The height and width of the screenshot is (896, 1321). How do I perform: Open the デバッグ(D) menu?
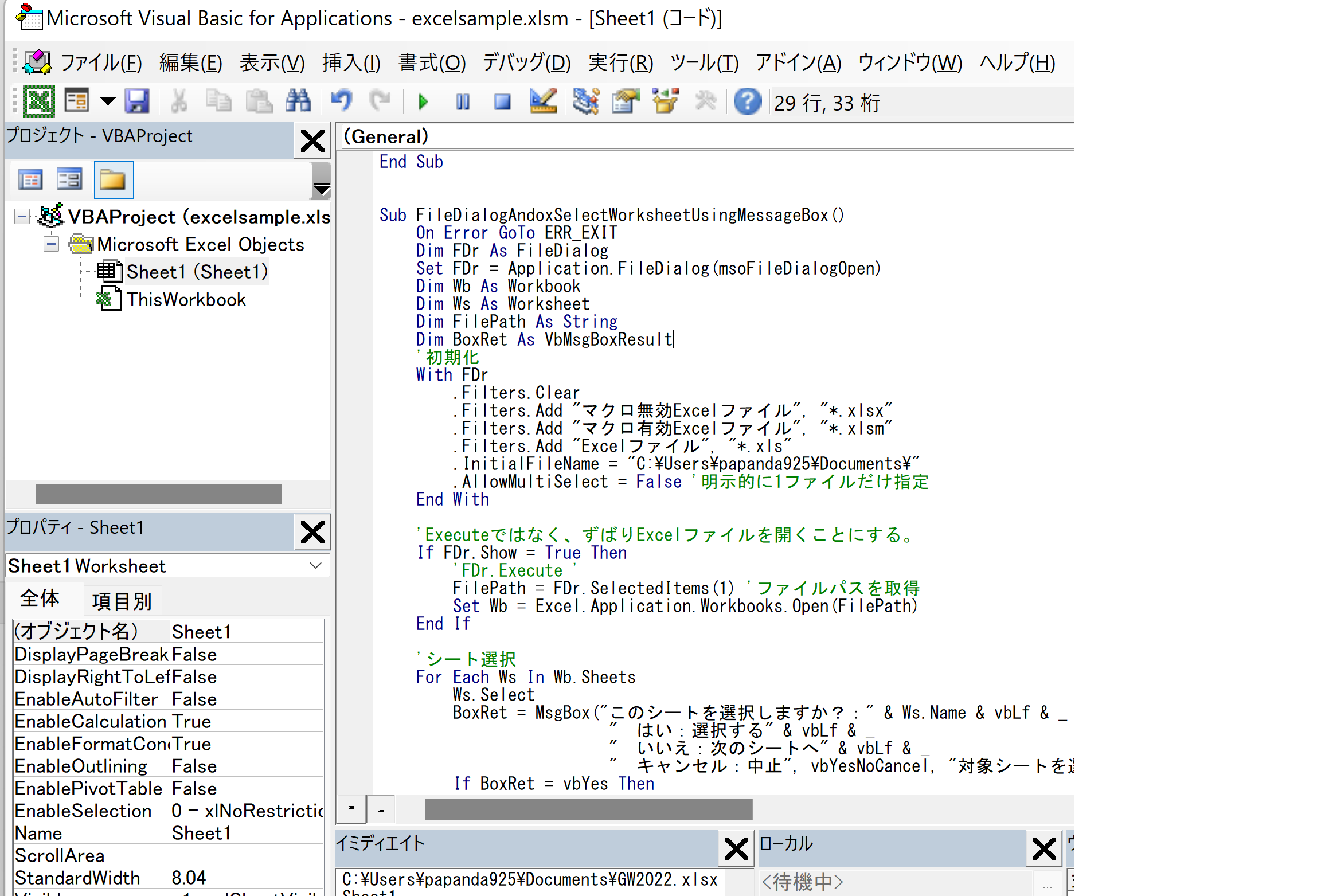point(526,62)
